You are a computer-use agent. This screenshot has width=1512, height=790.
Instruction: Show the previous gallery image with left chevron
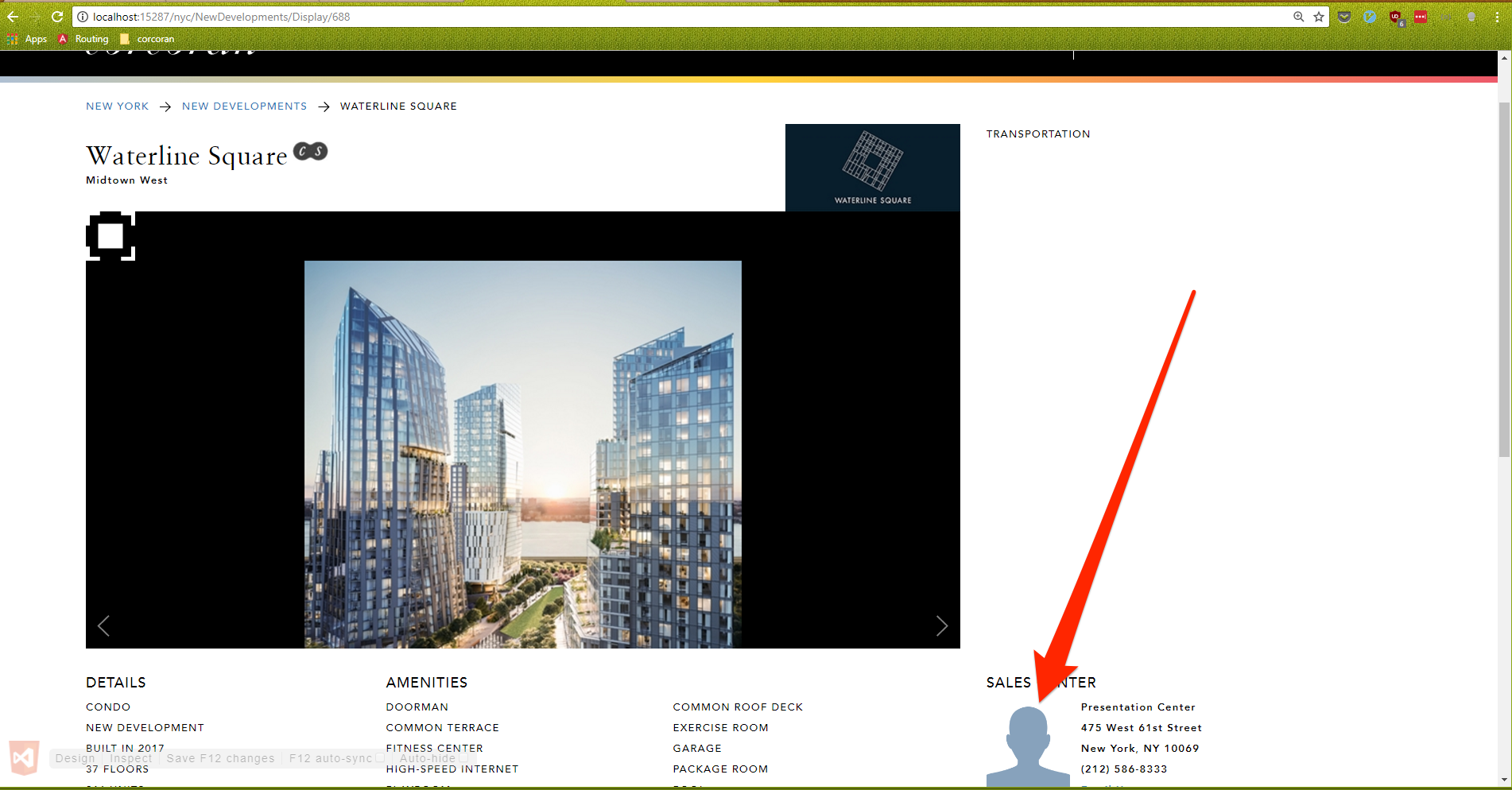[104, 626]
